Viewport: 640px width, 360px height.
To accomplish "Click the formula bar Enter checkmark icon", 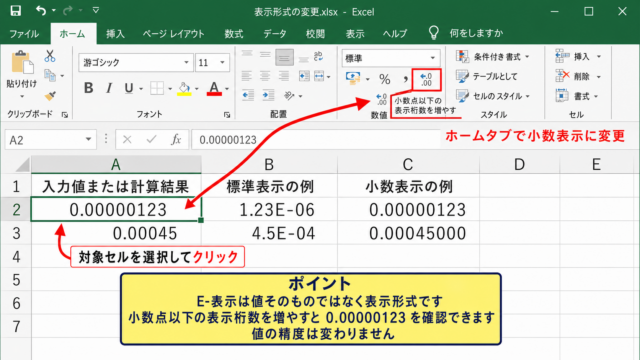I will pyautogui.click(x=151, y=140).
